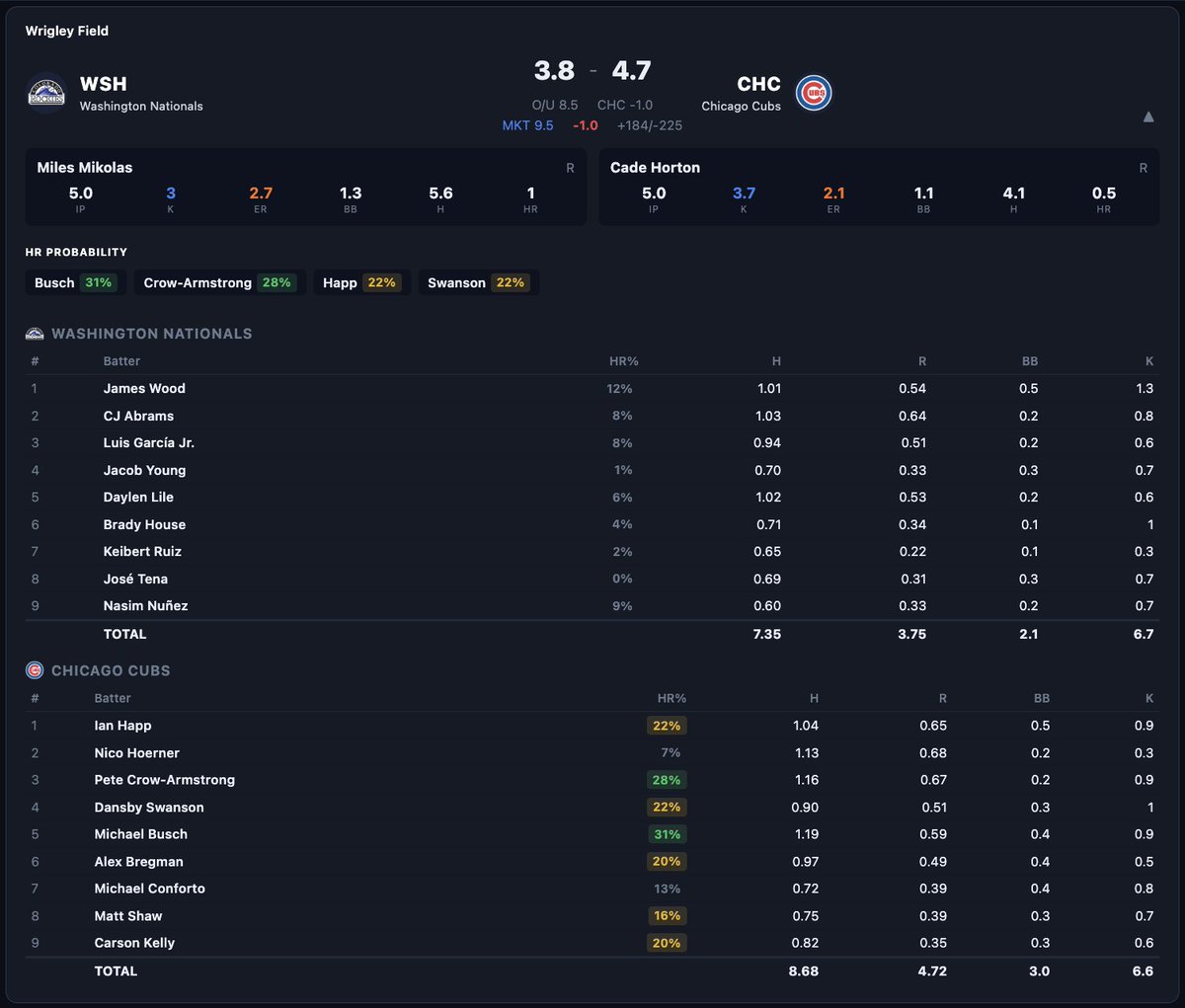This screenshot has width=1185, height=1008.
Task: Collapse the game panel with the up arrow
Action: click(x=1148, y=116)
